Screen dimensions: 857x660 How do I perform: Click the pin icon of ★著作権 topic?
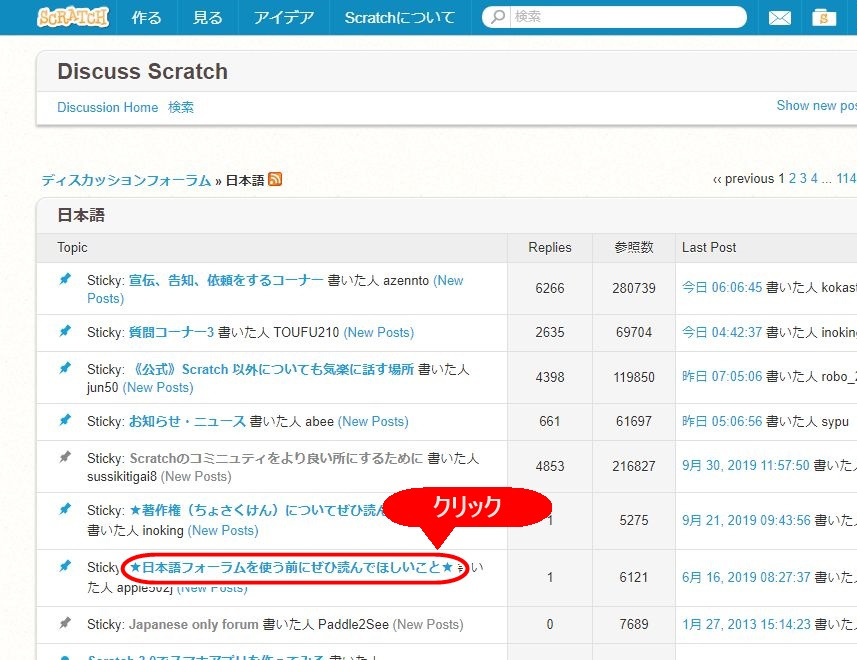click(65, 509)
